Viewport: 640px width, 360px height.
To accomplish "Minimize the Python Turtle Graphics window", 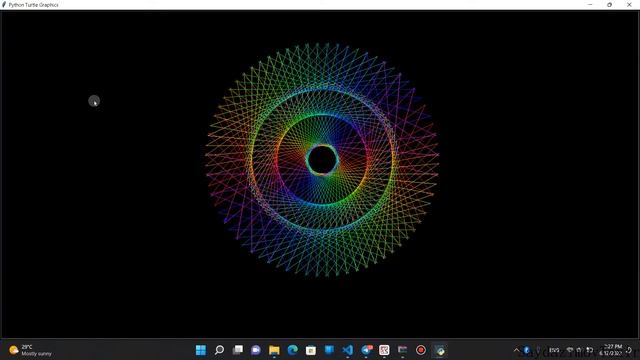I will [590, 4].
